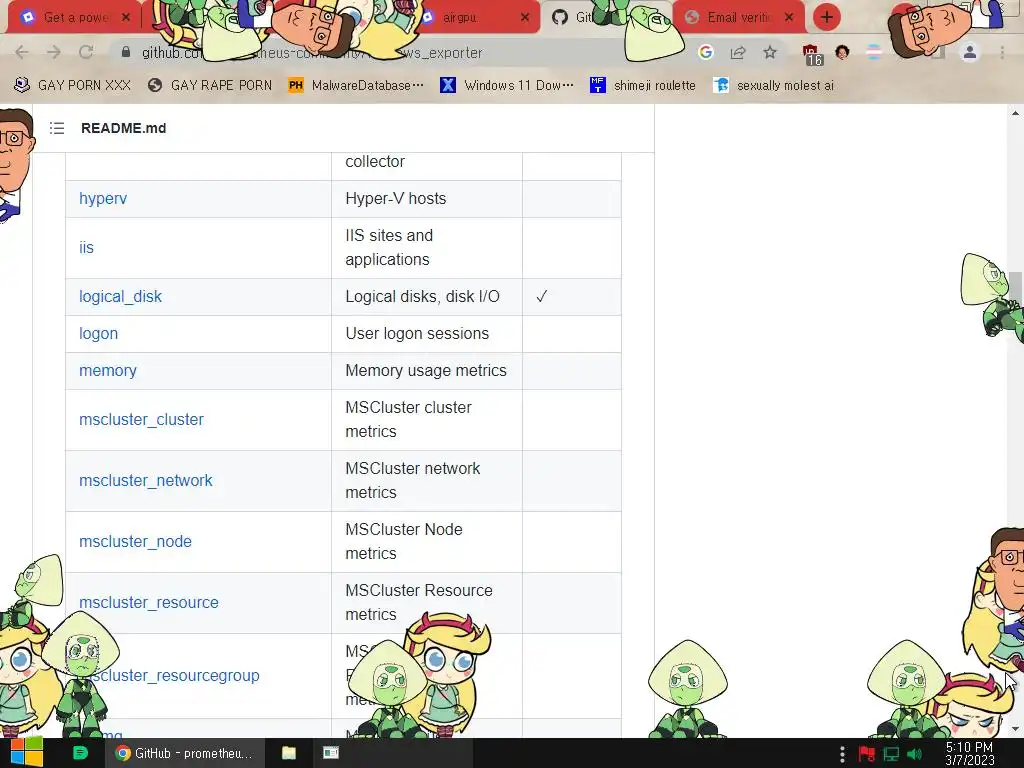
Task: Open the logon collector link
Action: 99,334
